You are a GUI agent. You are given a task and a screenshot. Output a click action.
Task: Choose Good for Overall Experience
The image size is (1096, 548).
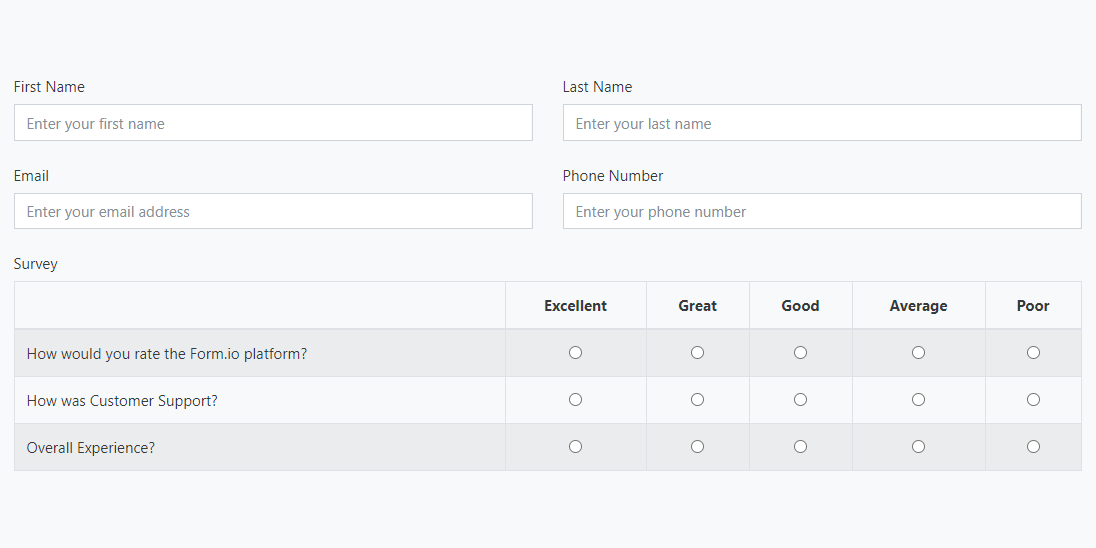click(x=800, y=447)
